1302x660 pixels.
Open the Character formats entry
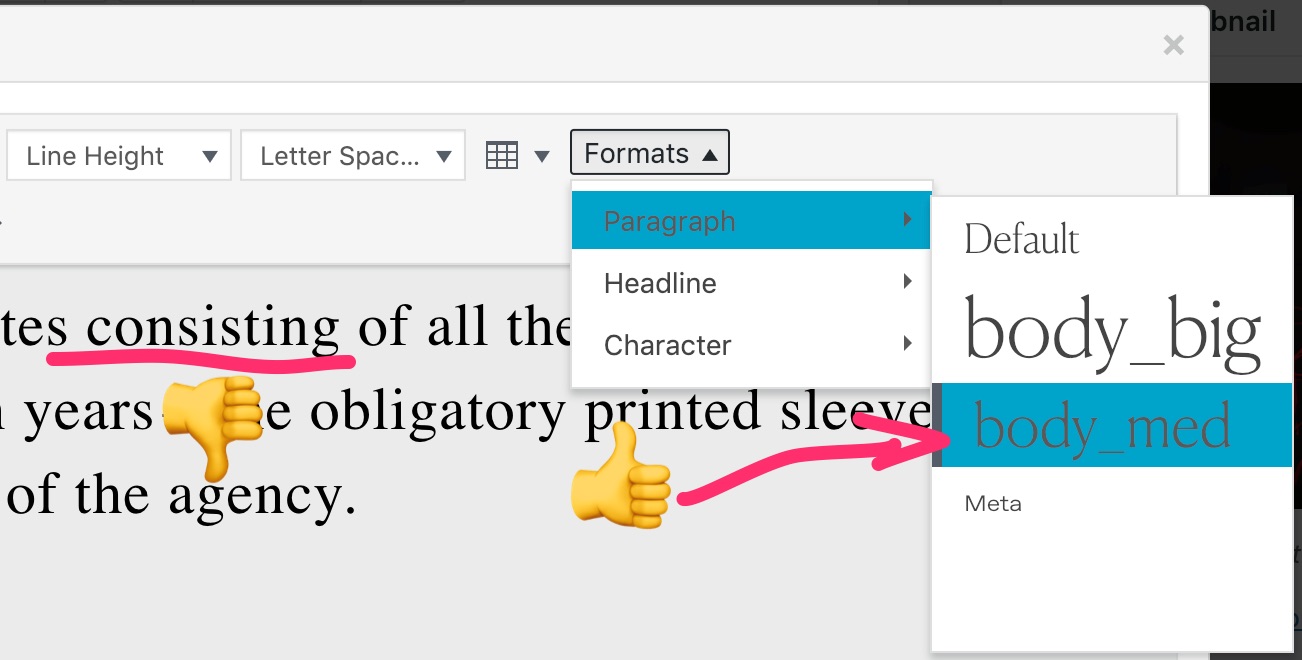coord(667,345)
